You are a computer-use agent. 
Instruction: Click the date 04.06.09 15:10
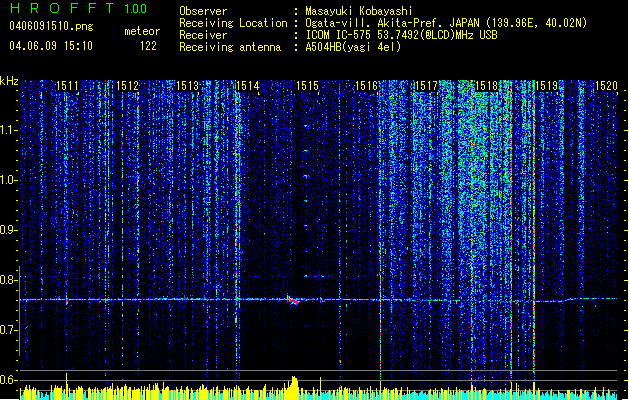point(51,45)
